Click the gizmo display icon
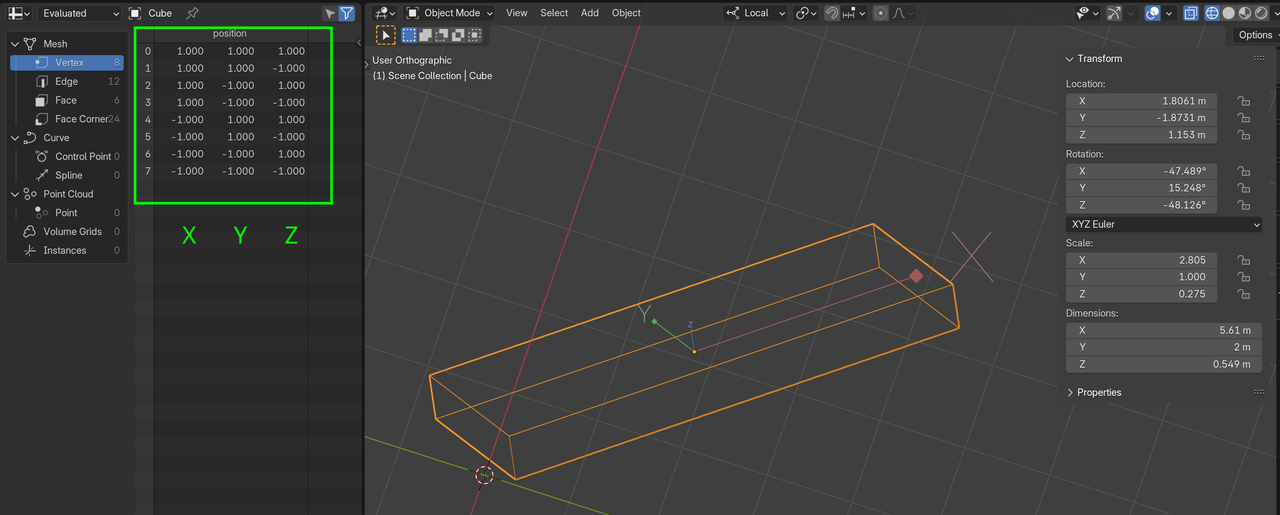Viewport: 1280px width, 515px height. point(1113,13)
